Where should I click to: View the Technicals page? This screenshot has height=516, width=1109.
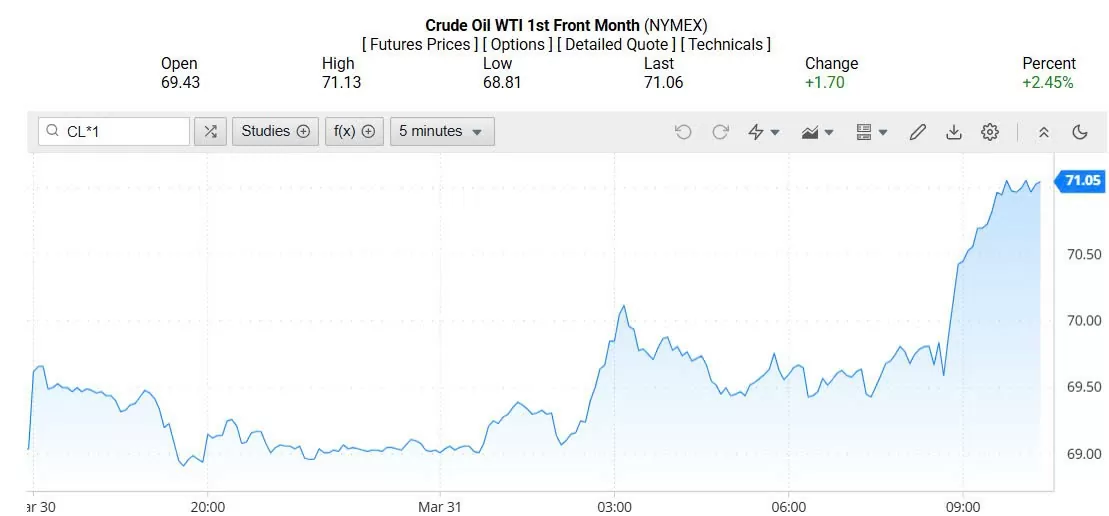click(x=726, y=45)
